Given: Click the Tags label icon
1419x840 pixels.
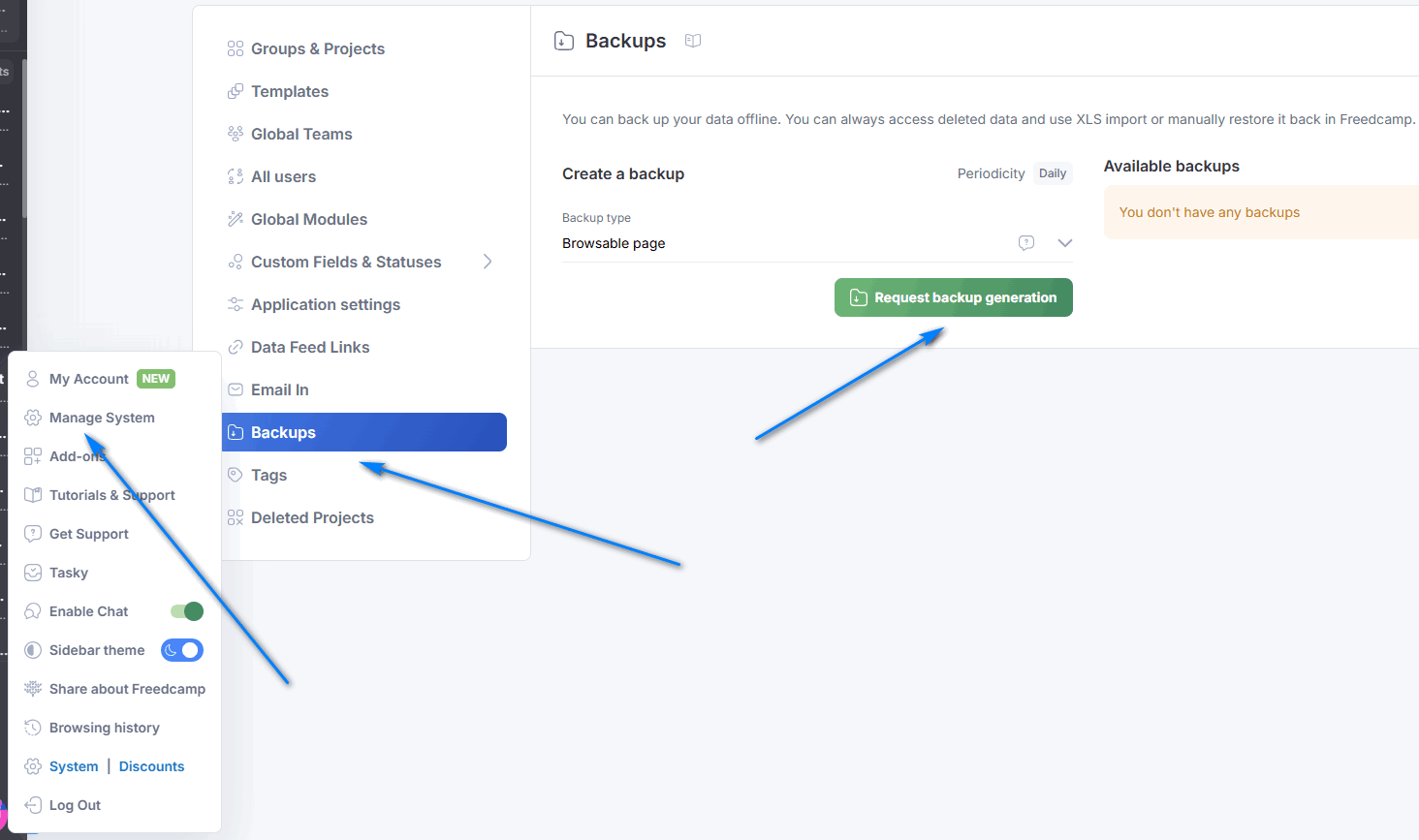Looking at the screenshot, I should pos(235,475).
